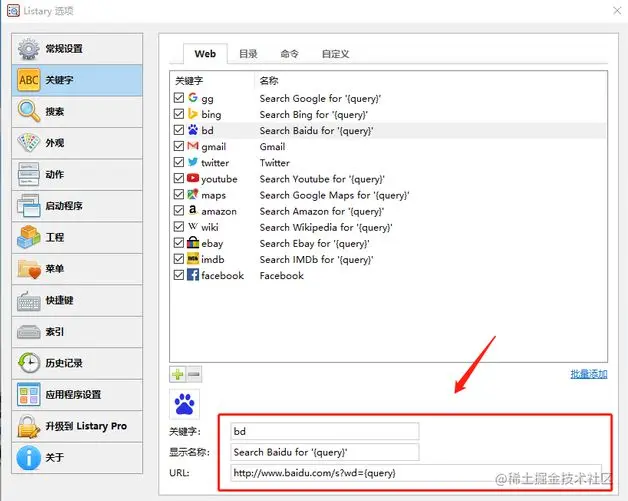Click the large Baidu paw icon preview
628x501 pixels.
point(185,404)
